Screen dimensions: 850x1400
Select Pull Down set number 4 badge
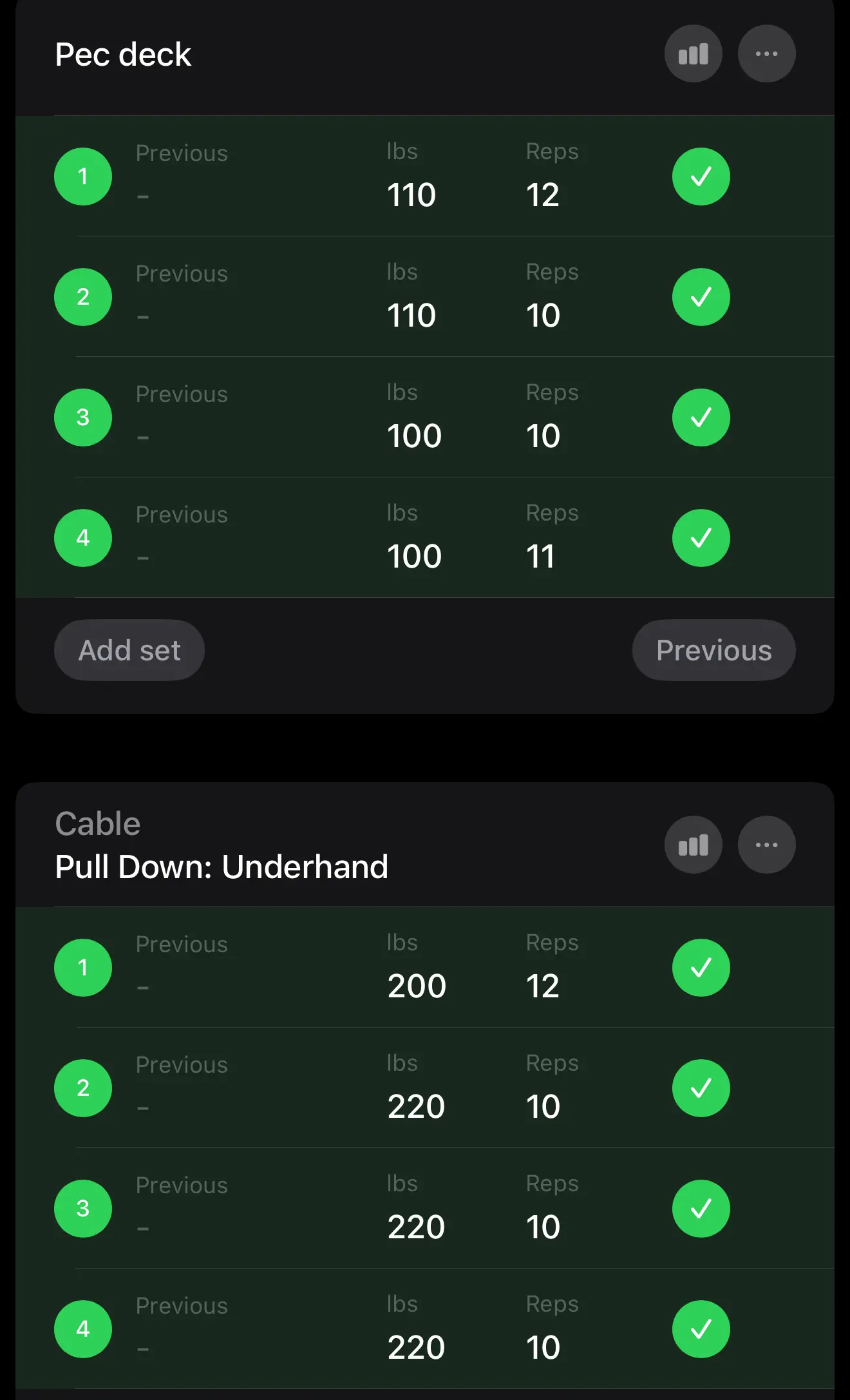pos(83,1329)
